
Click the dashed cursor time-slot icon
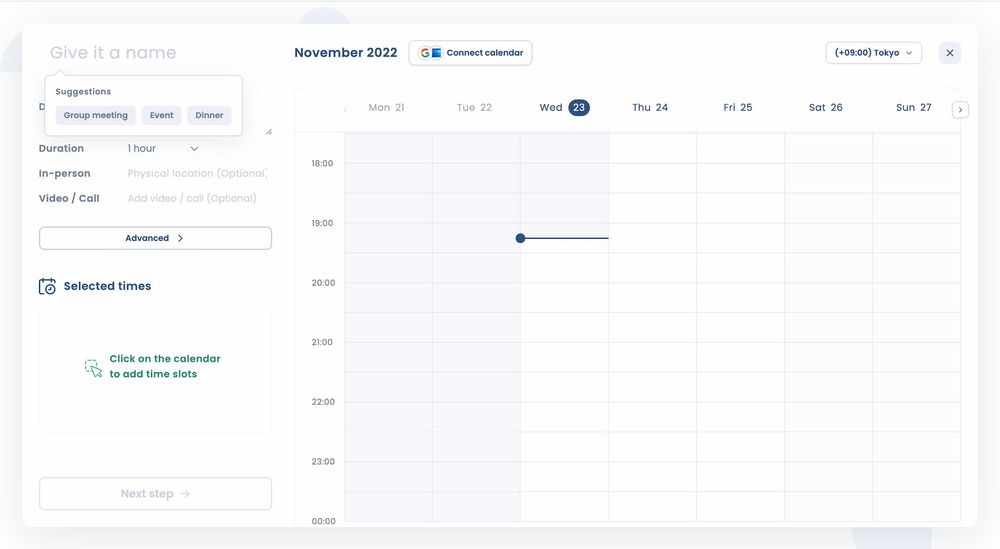[93, 368]
